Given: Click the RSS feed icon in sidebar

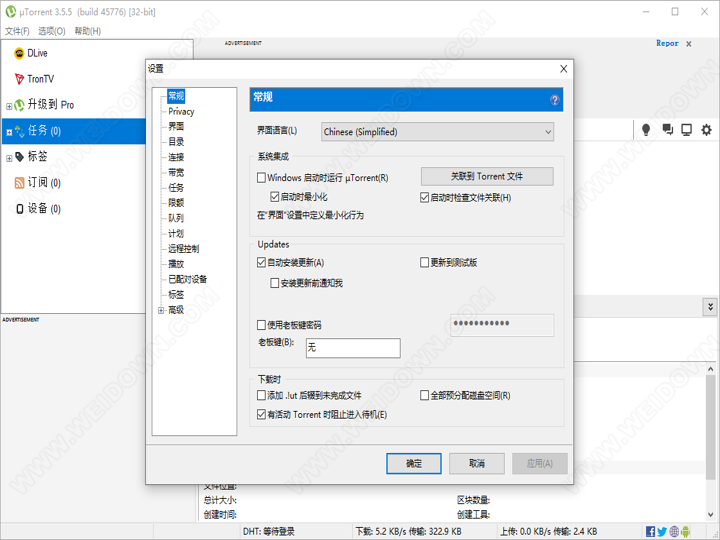Looking at the screenshot, I should pos(19,183).
